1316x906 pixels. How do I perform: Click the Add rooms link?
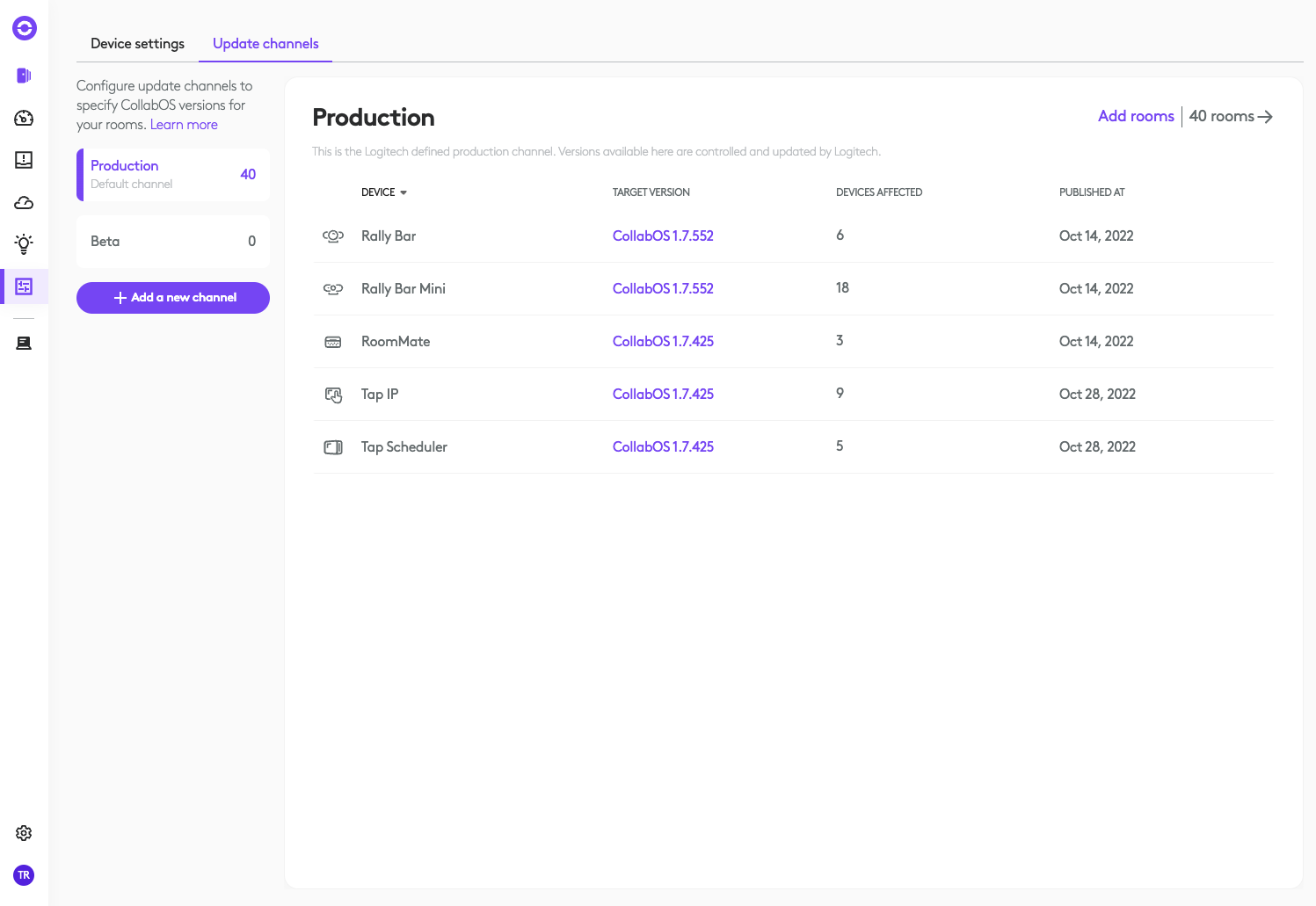point(1136,116)
